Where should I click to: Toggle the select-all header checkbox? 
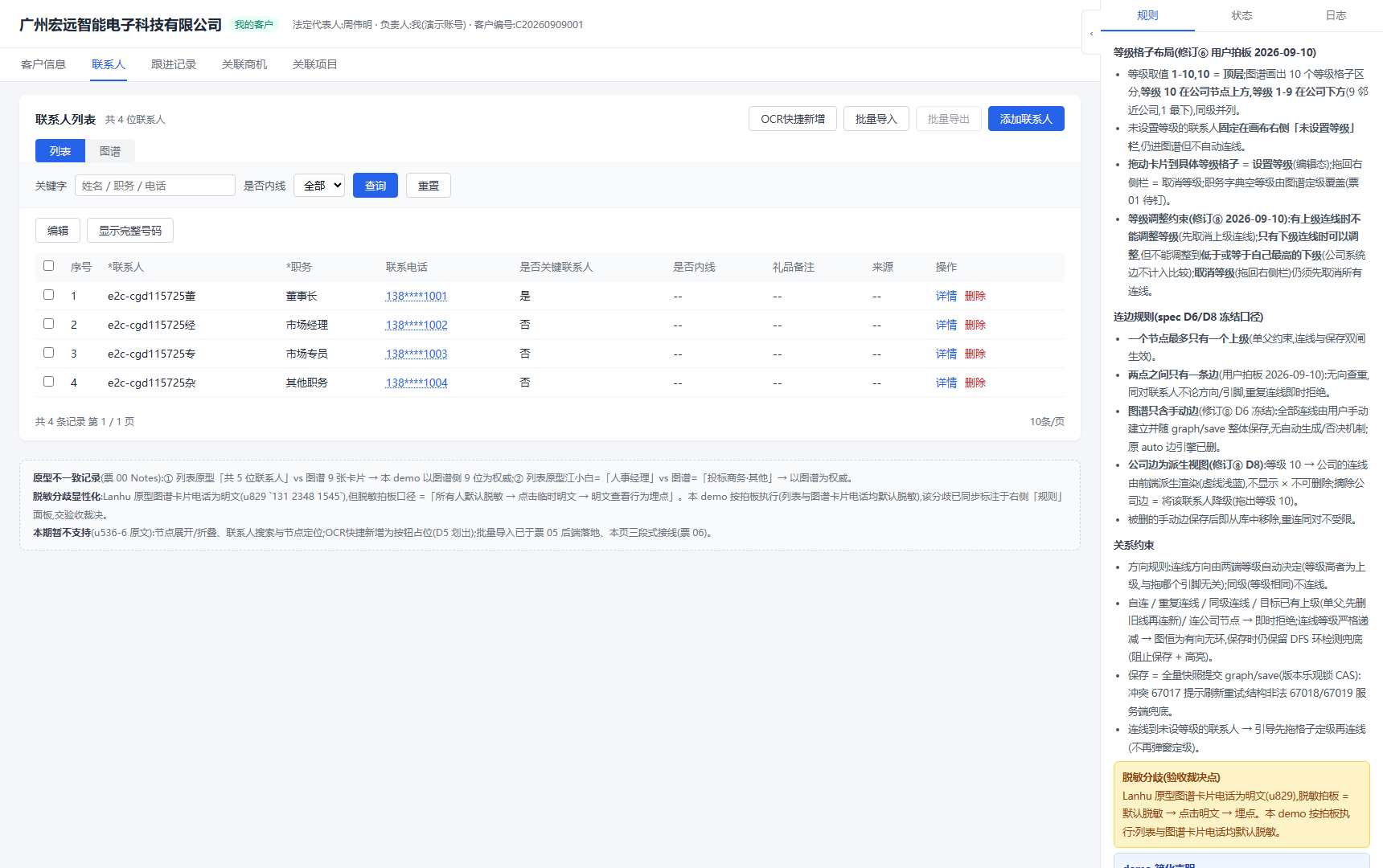48,266
